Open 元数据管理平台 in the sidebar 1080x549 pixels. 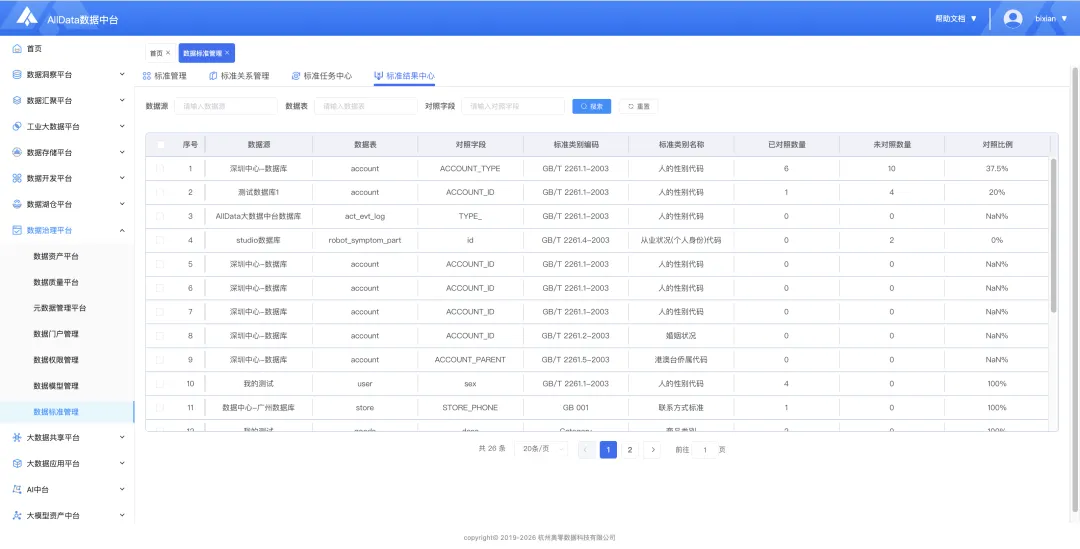click(x=60, y=308)
